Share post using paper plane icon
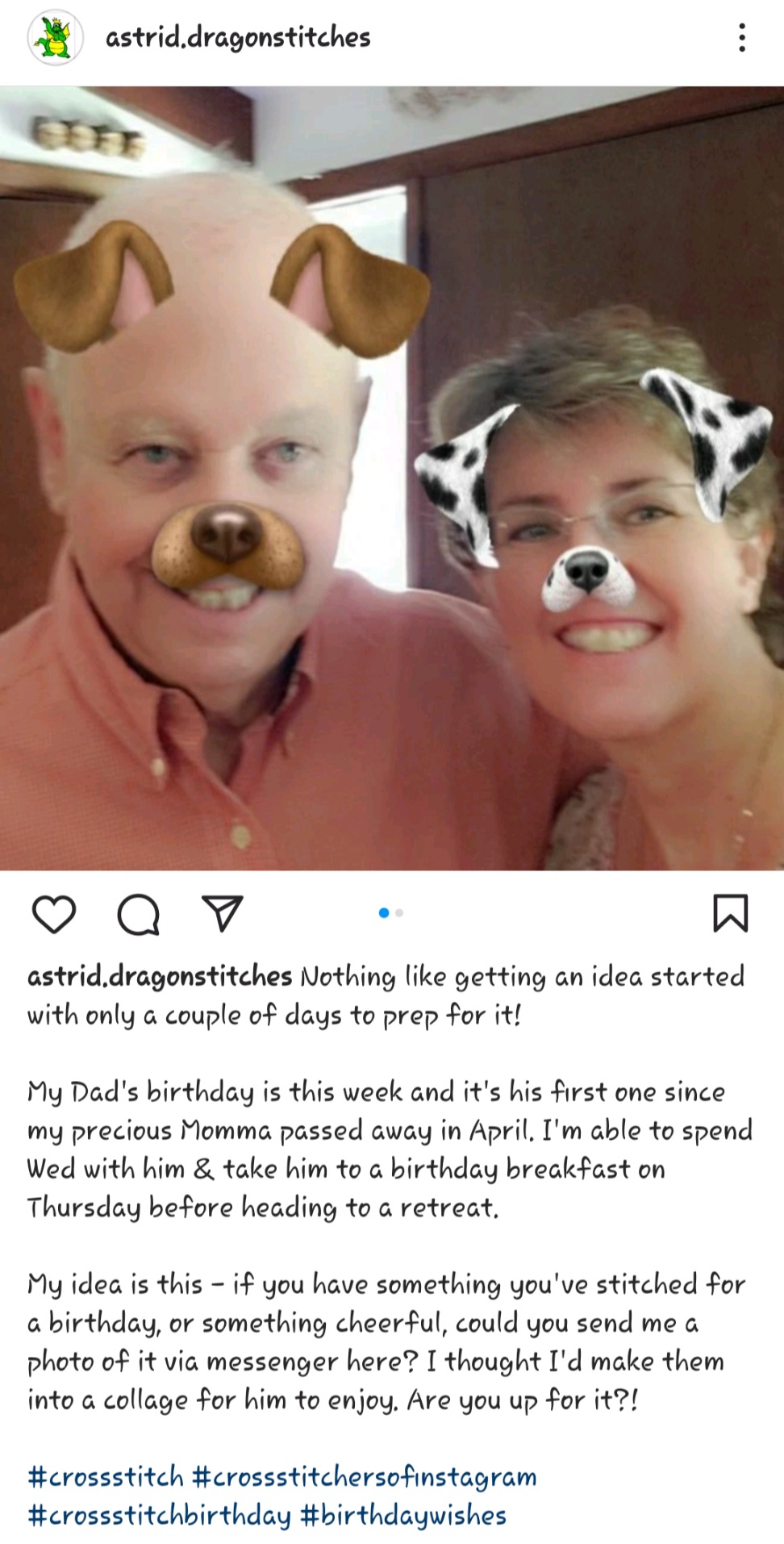Image resolution: width=784 pixels, height=1544 pixels. 223,913
